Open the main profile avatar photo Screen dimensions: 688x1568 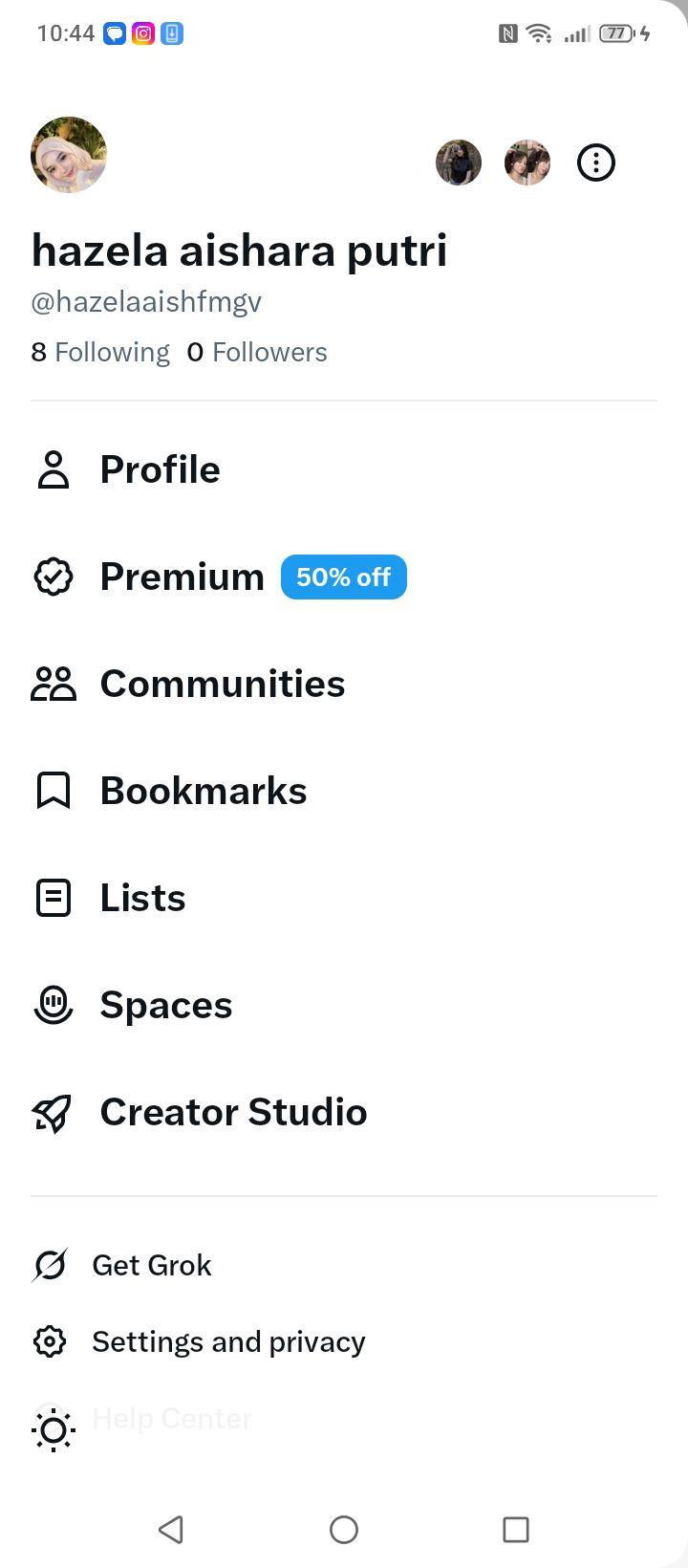coord(69,155)
